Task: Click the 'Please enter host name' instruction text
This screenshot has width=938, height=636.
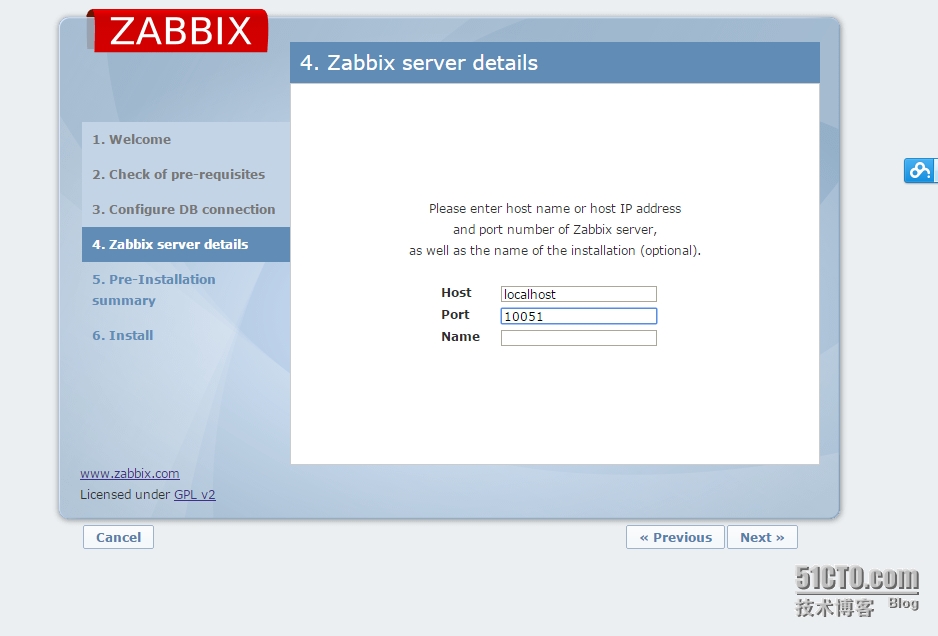Action: [555, 230]
